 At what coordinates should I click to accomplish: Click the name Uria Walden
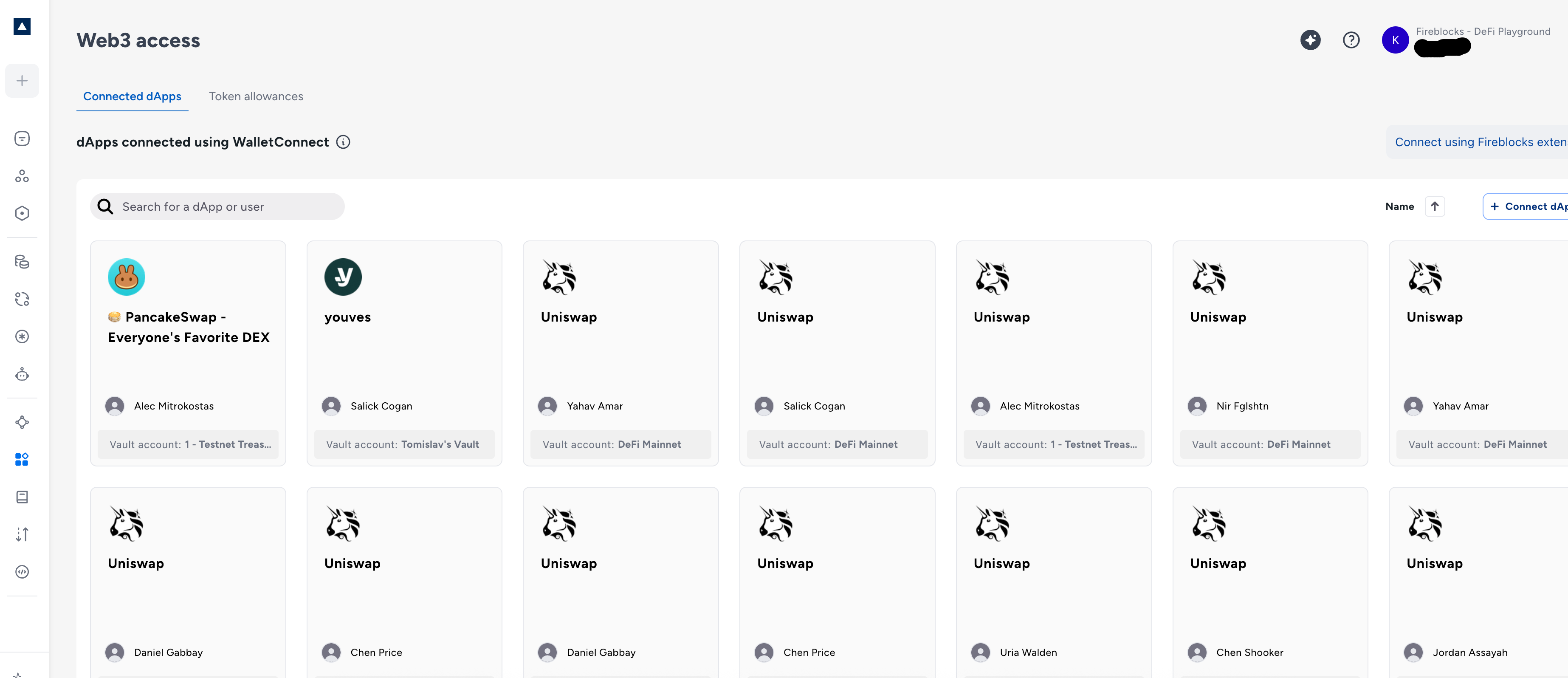tap(1028, 653)
